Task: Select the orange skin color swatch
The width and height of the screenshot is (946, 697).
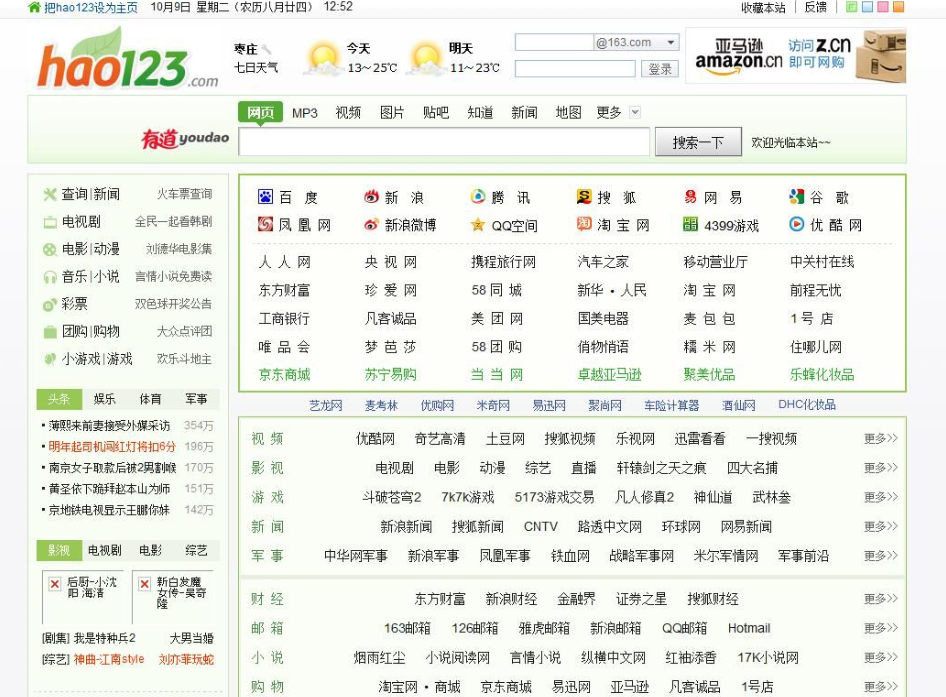Action: tap(898, 7)
